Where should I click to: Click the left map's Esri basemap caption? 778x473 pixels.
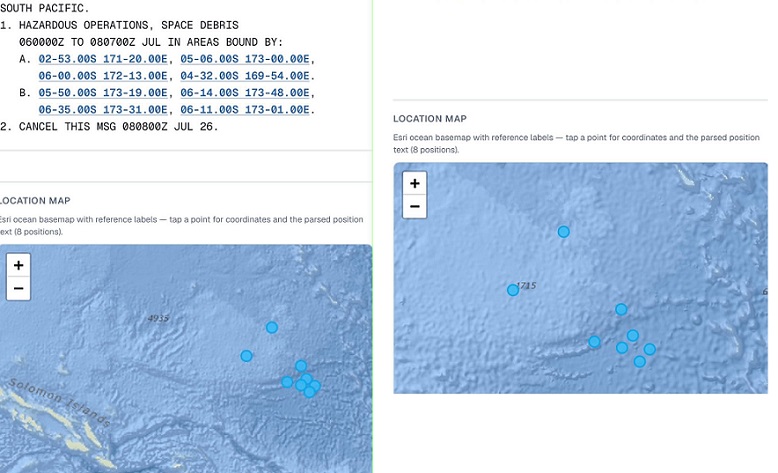(x=181, y=225)
